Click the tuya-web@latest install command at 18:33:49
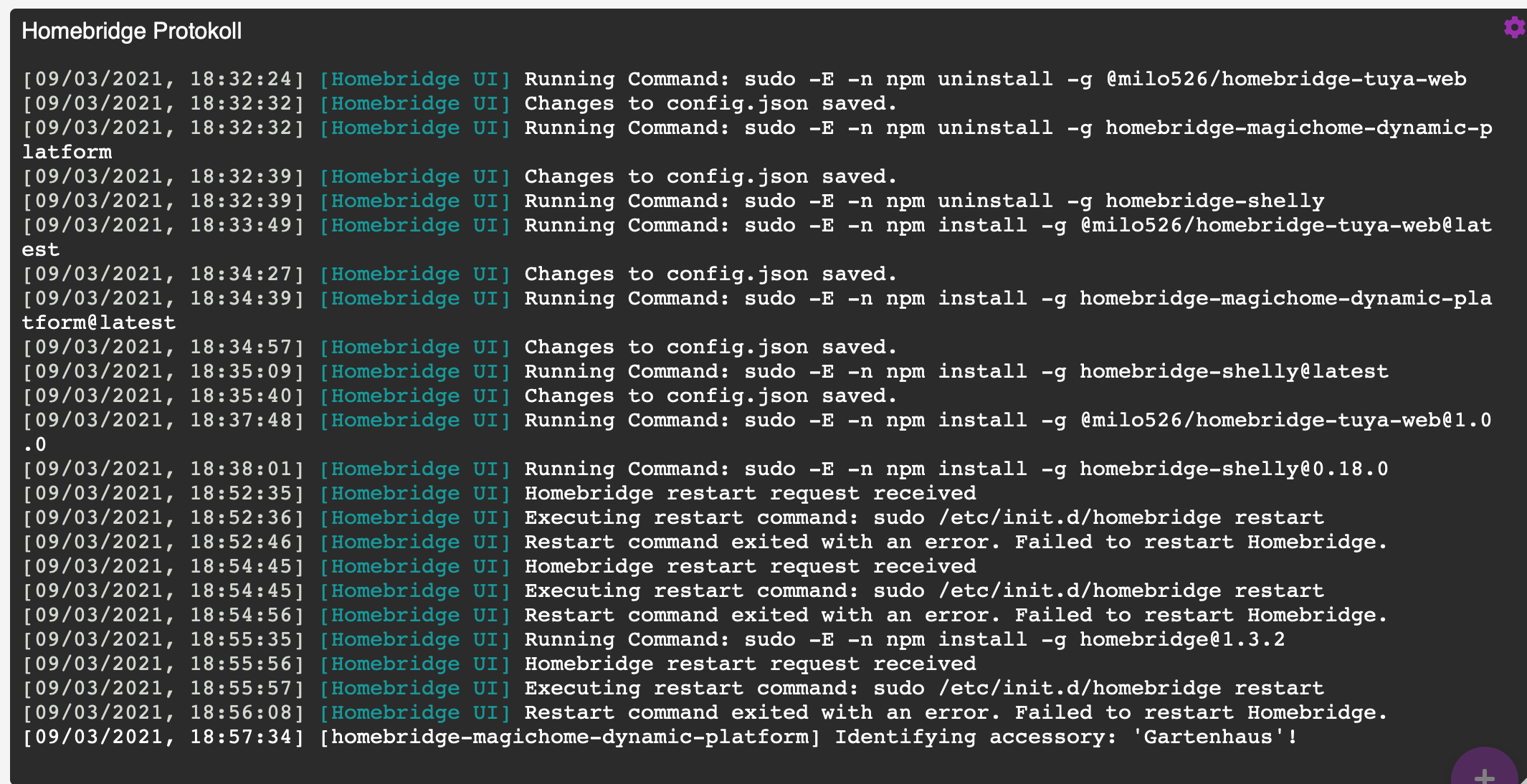This screenshot has width=1527, height=784. click(1007, 225)
